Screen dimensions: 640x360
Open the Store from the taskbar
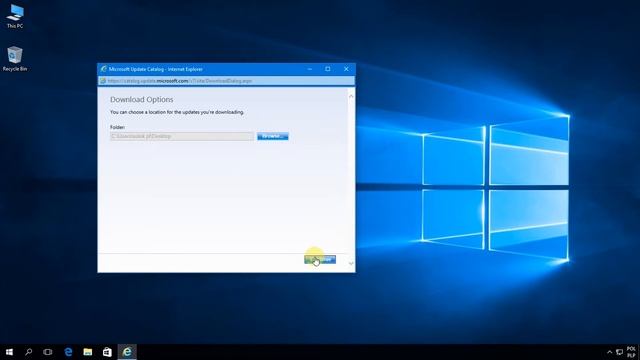107,352
